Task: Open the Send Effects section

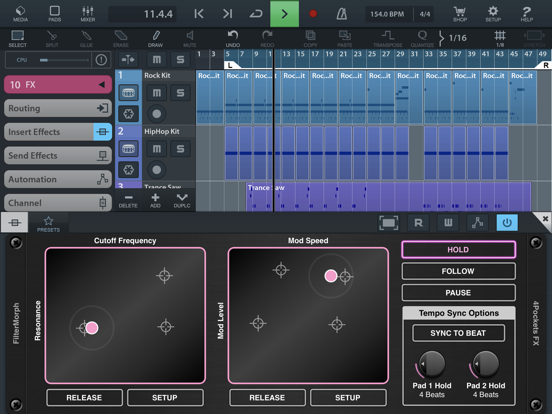Action: pos(58,155)
